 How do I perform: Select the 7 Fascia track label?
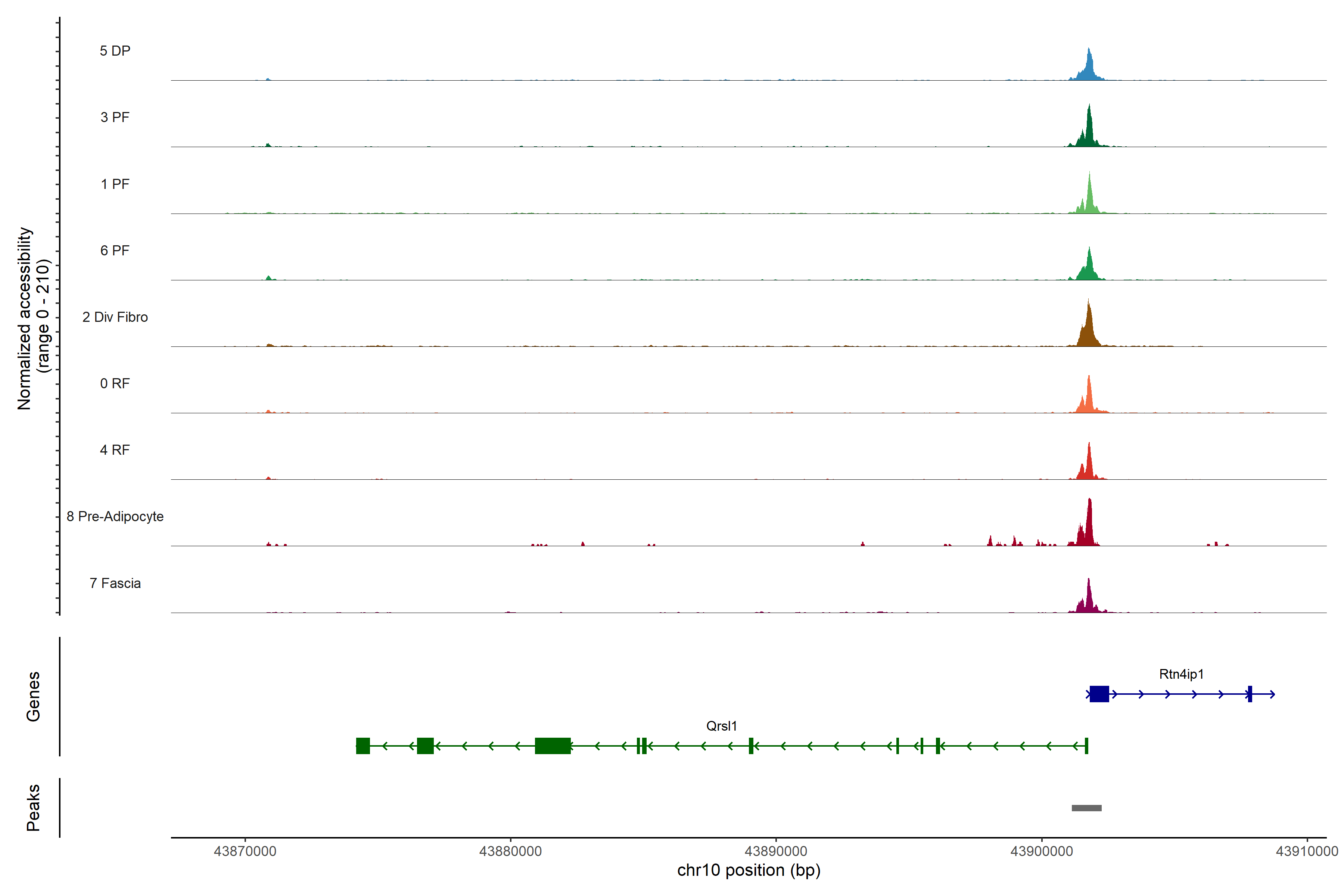115,584
